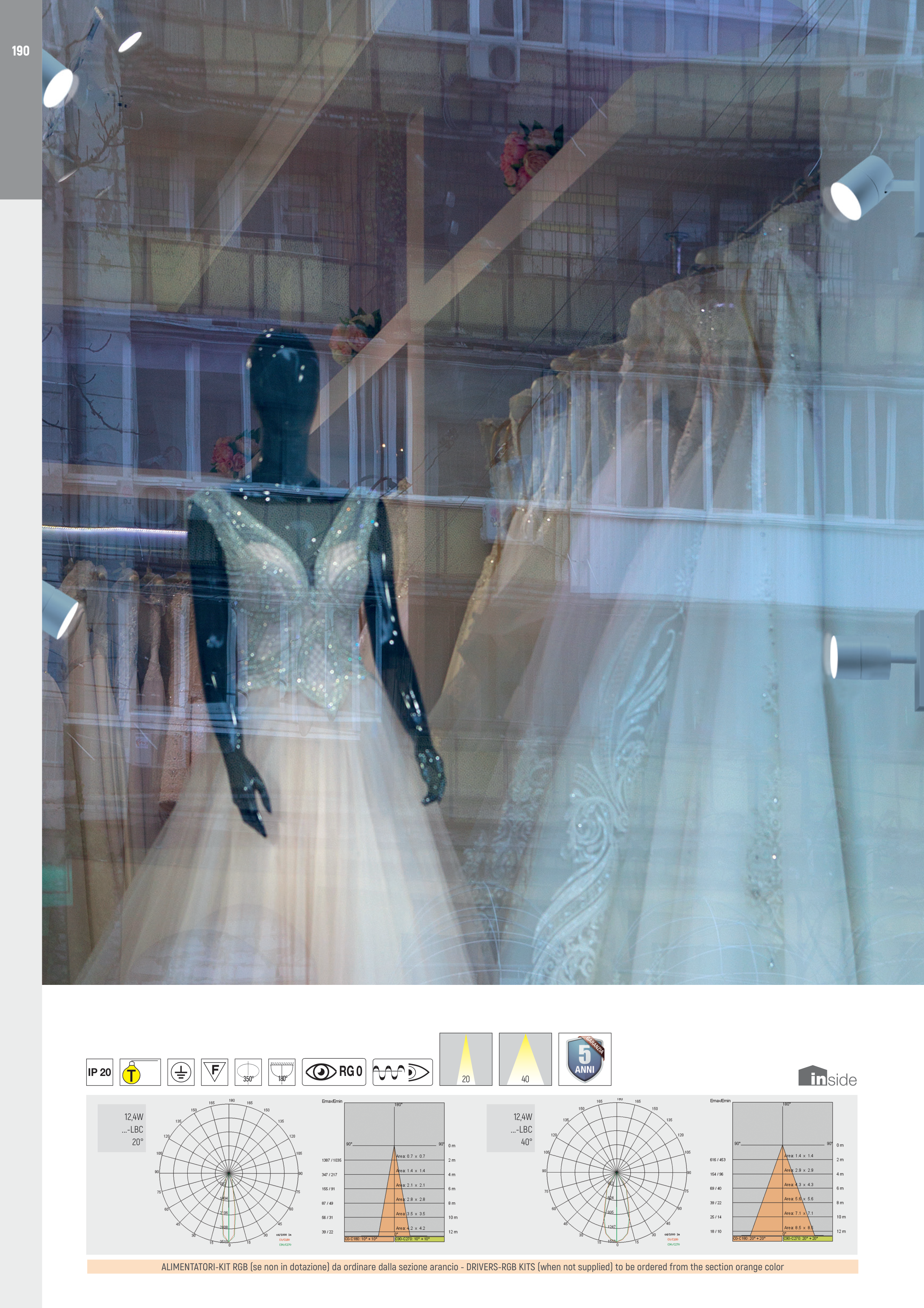Click the orange C0-C180 10°+10° legend swatch
This screenshot has width=924, height=1308.
point(369,1239)
